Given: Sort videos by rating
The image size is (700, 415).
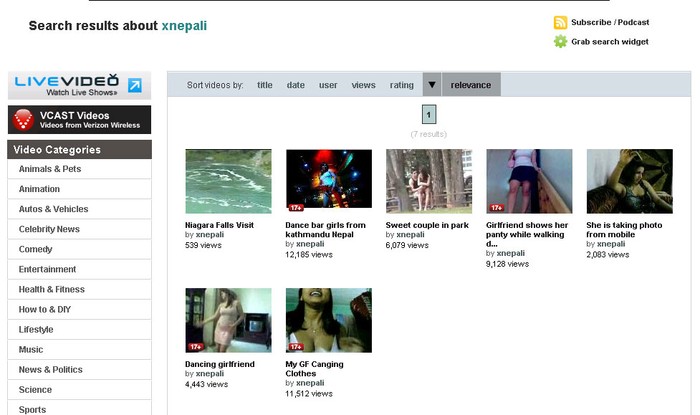Looking at the screenshot, I should point(402,85).
